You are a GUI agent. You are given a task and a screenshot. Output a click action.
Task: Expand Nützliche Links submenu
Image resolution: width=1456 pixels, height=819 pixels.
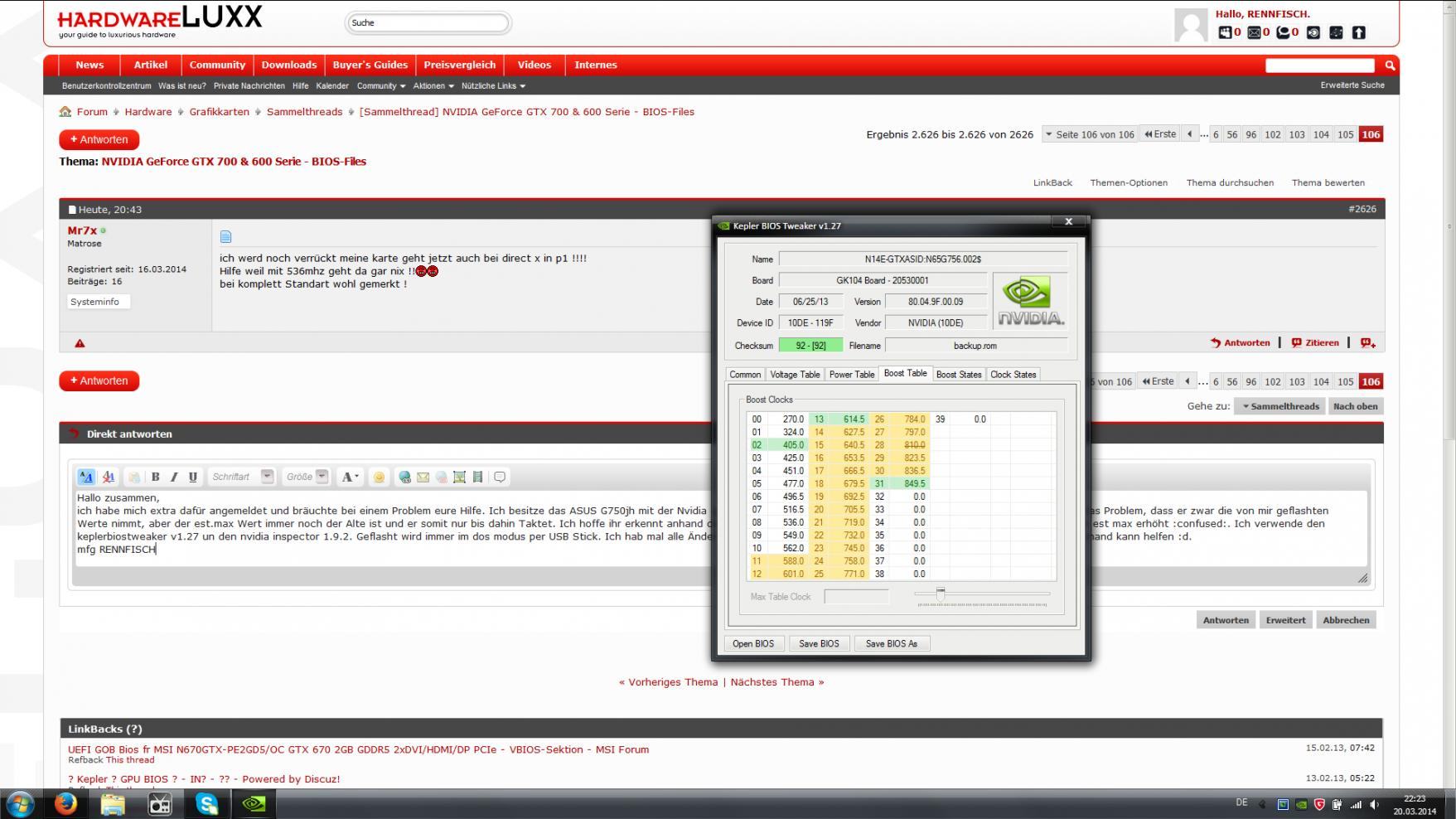click(493, 86)
